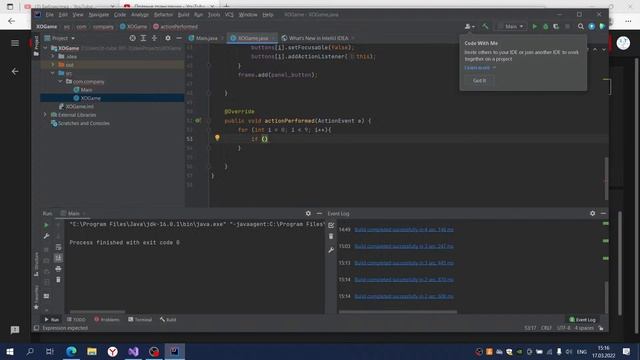Viewport: 640px width, 360px height.
Task: Open the 14:49 build completed log link
Action: click(404, 229)
